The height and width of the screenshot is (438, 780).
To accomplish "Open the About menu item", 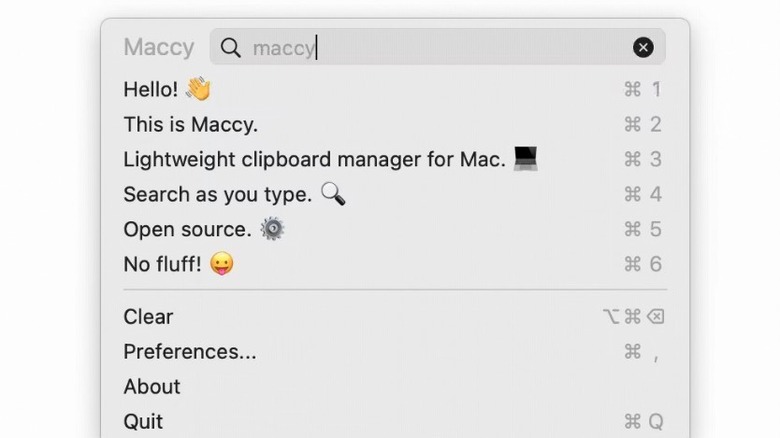I will [152, 386].
